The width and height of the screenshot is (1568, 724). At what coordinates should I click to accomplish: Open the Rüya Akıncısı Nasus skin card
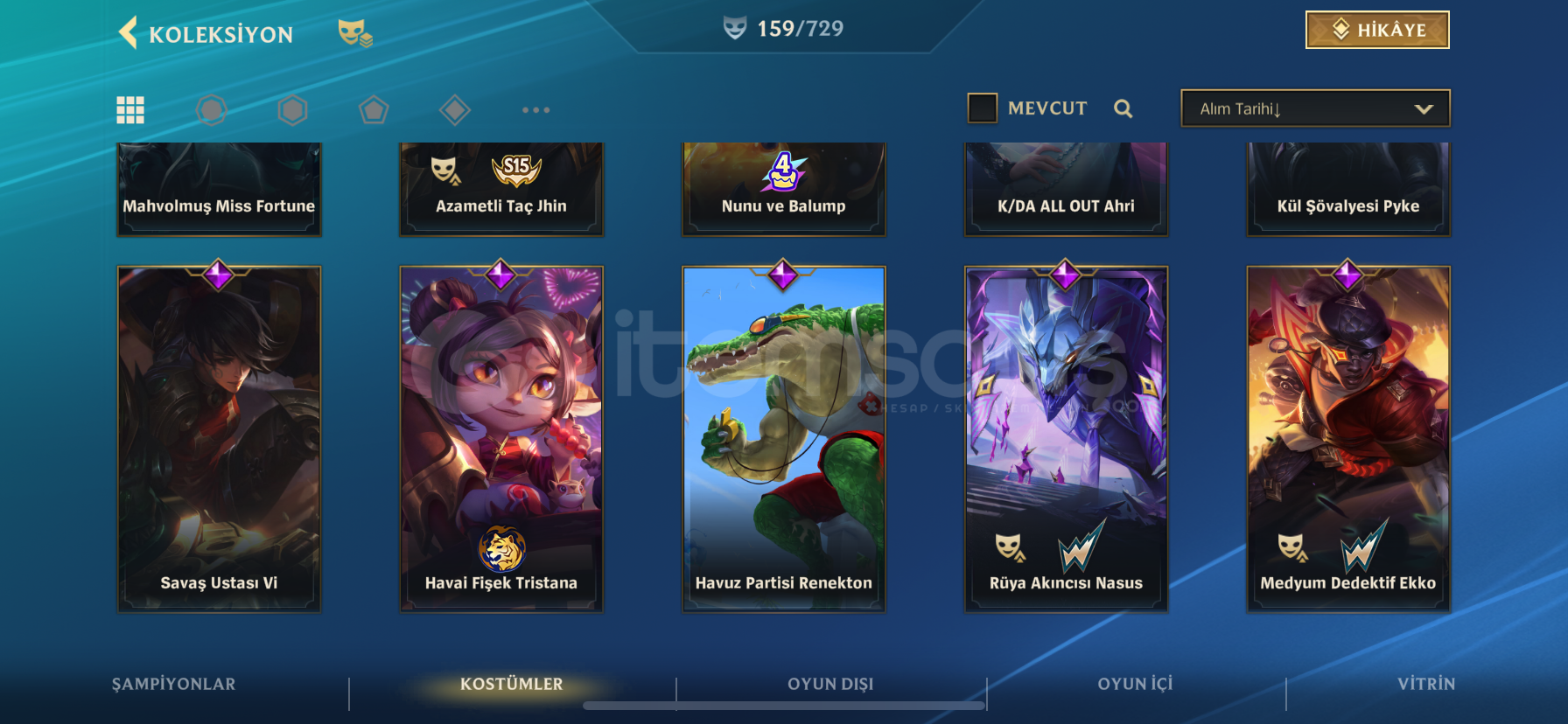1066,439
